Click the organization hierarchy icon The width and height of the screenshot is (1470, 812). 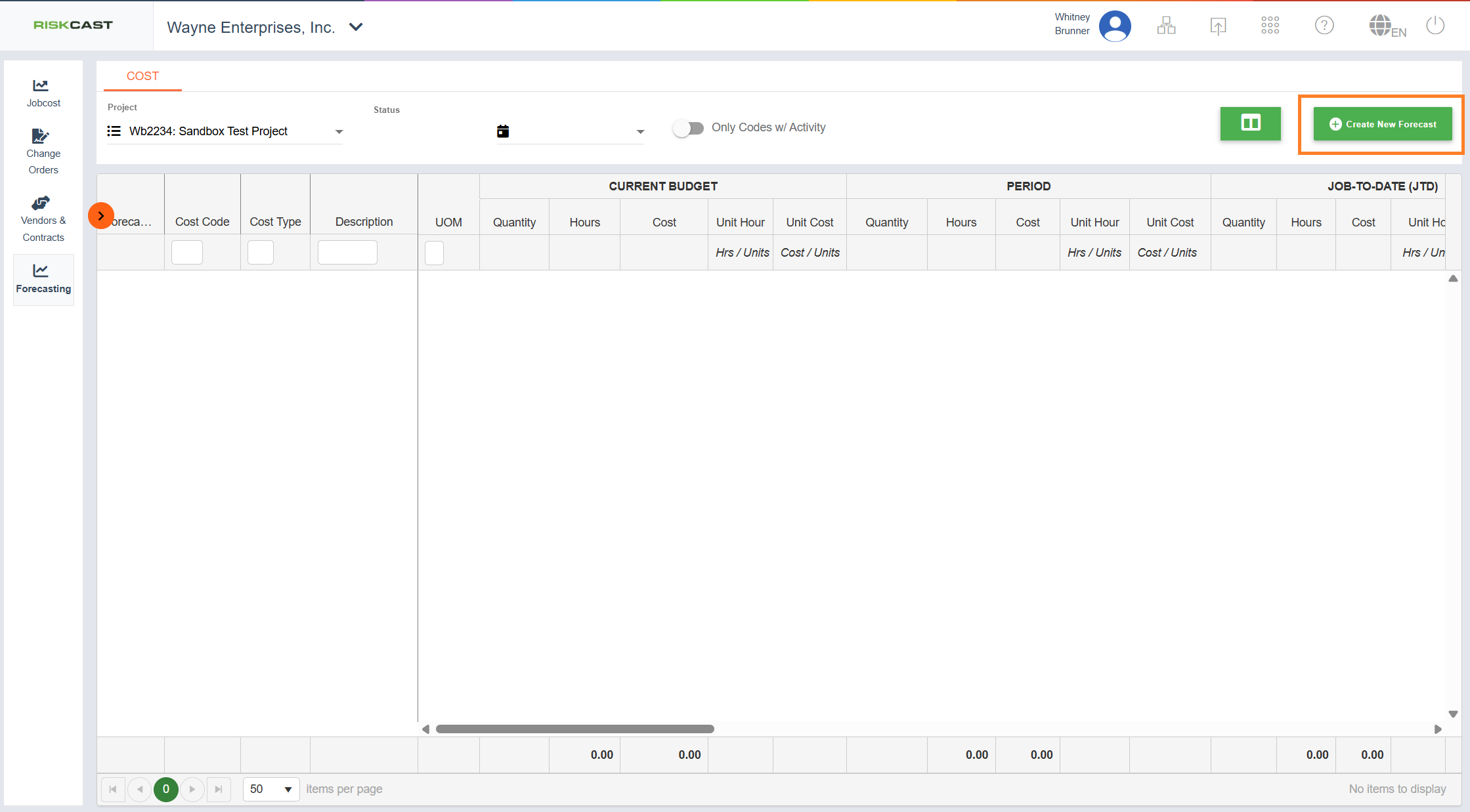pos(1166,26)
